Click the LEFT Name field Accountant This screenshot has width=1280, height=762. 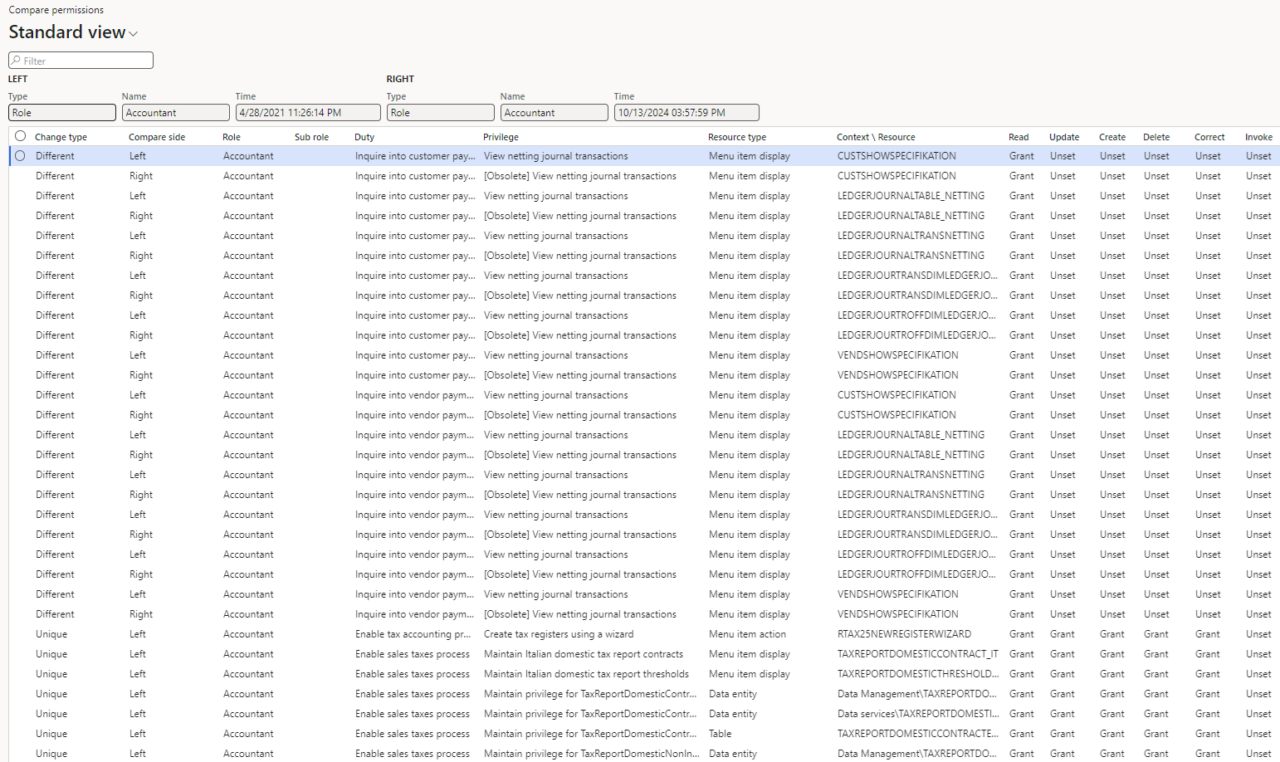(176, 113)
